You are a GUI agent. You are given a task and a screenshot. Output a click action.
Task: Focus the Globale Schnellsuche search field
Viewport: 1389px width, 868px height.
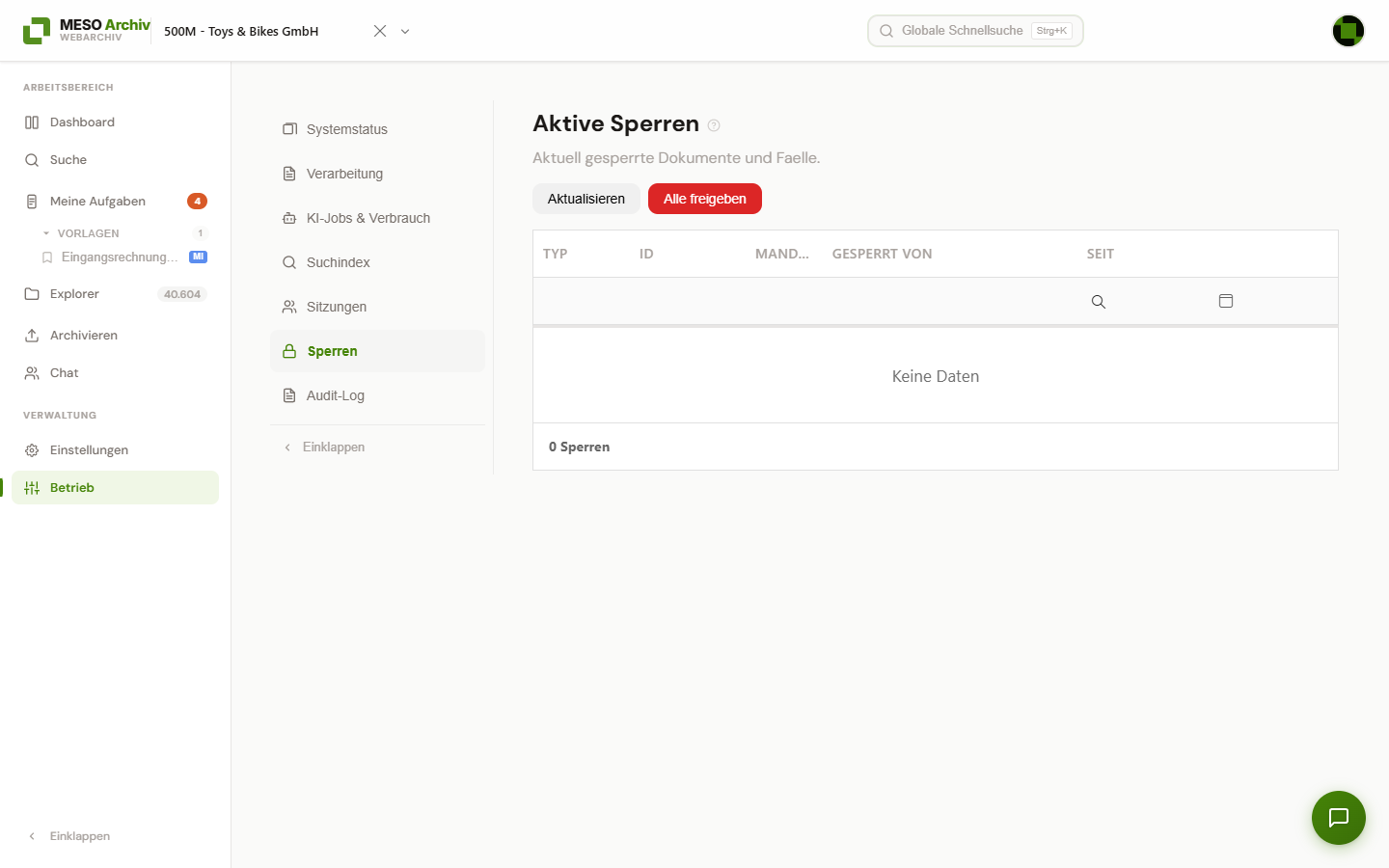975,31
